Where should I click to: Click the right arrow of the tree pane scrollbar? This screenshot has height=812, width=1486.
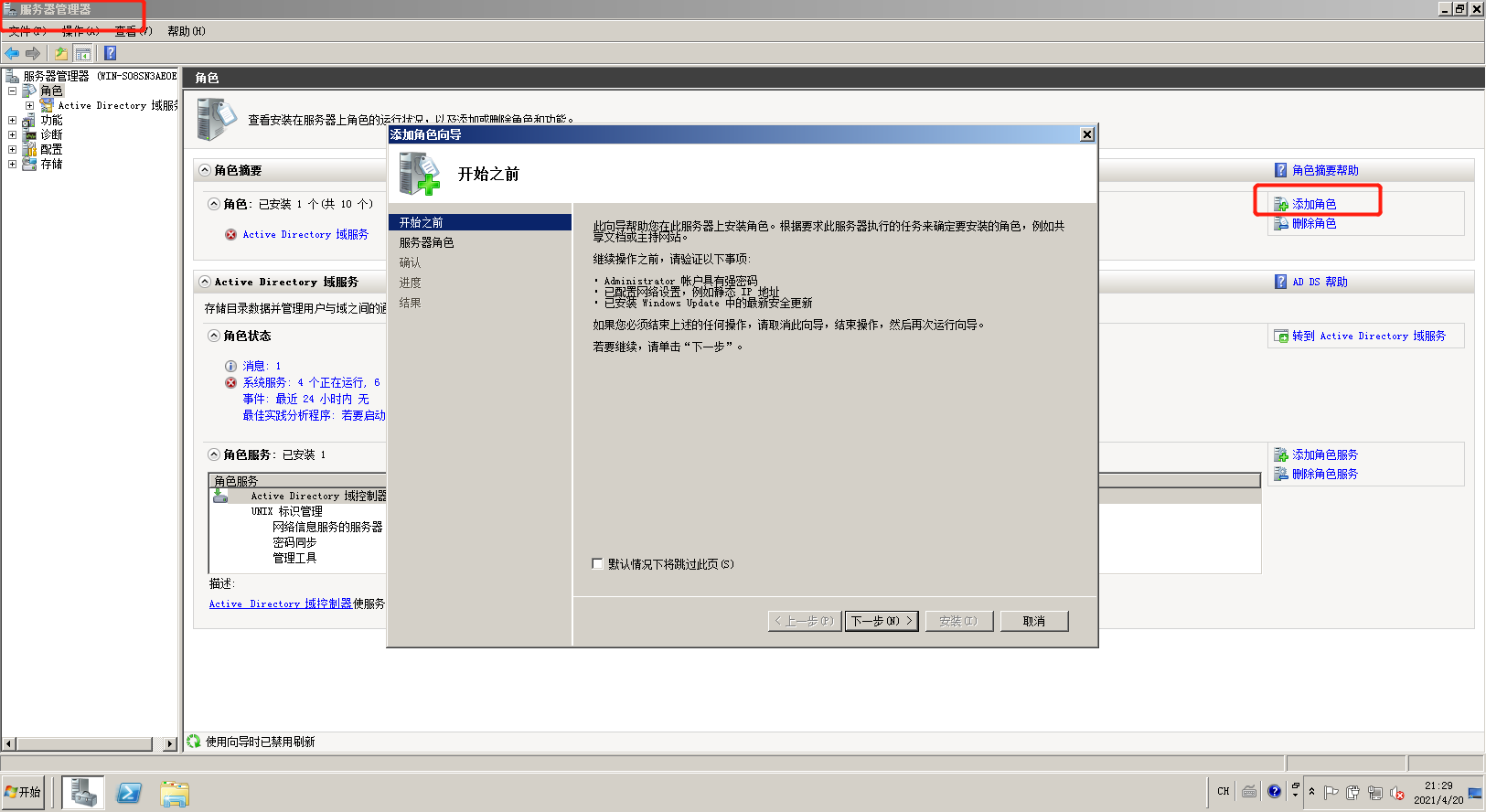tap(169, 744)
